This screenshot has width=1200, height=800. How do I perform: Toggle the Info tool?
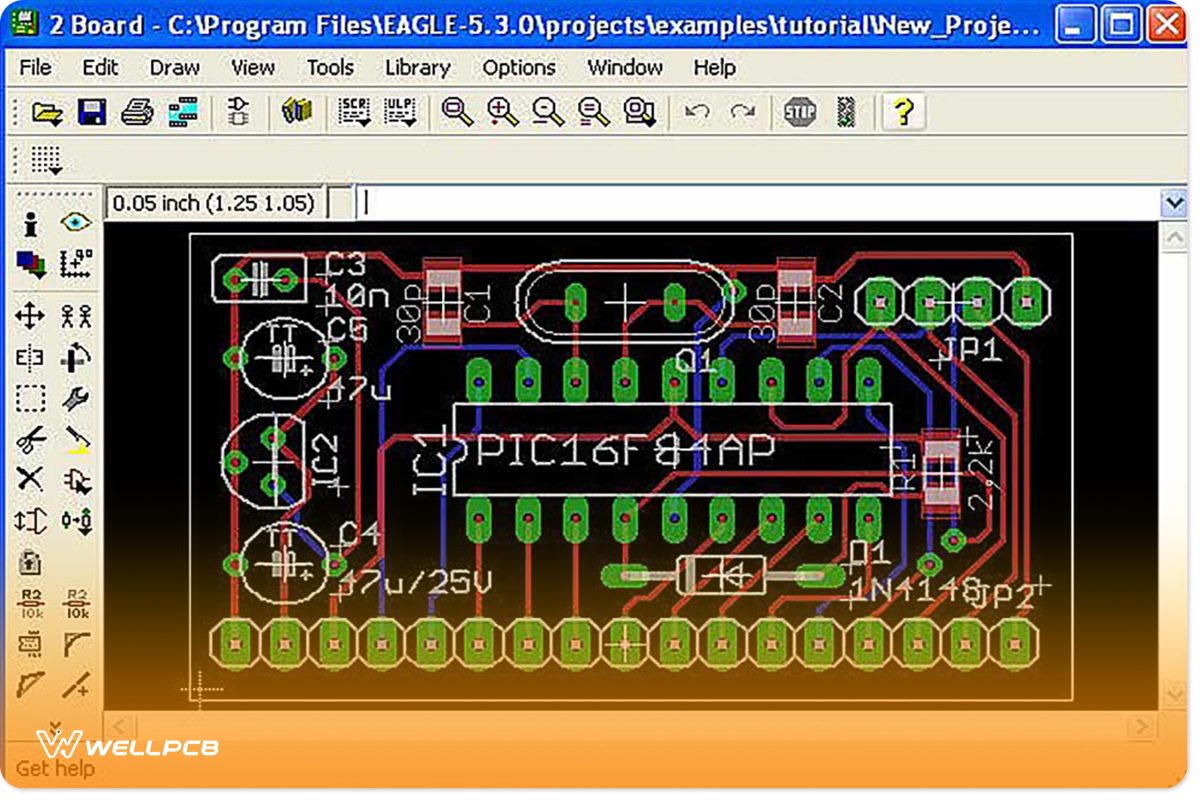[x=30, y=222]
